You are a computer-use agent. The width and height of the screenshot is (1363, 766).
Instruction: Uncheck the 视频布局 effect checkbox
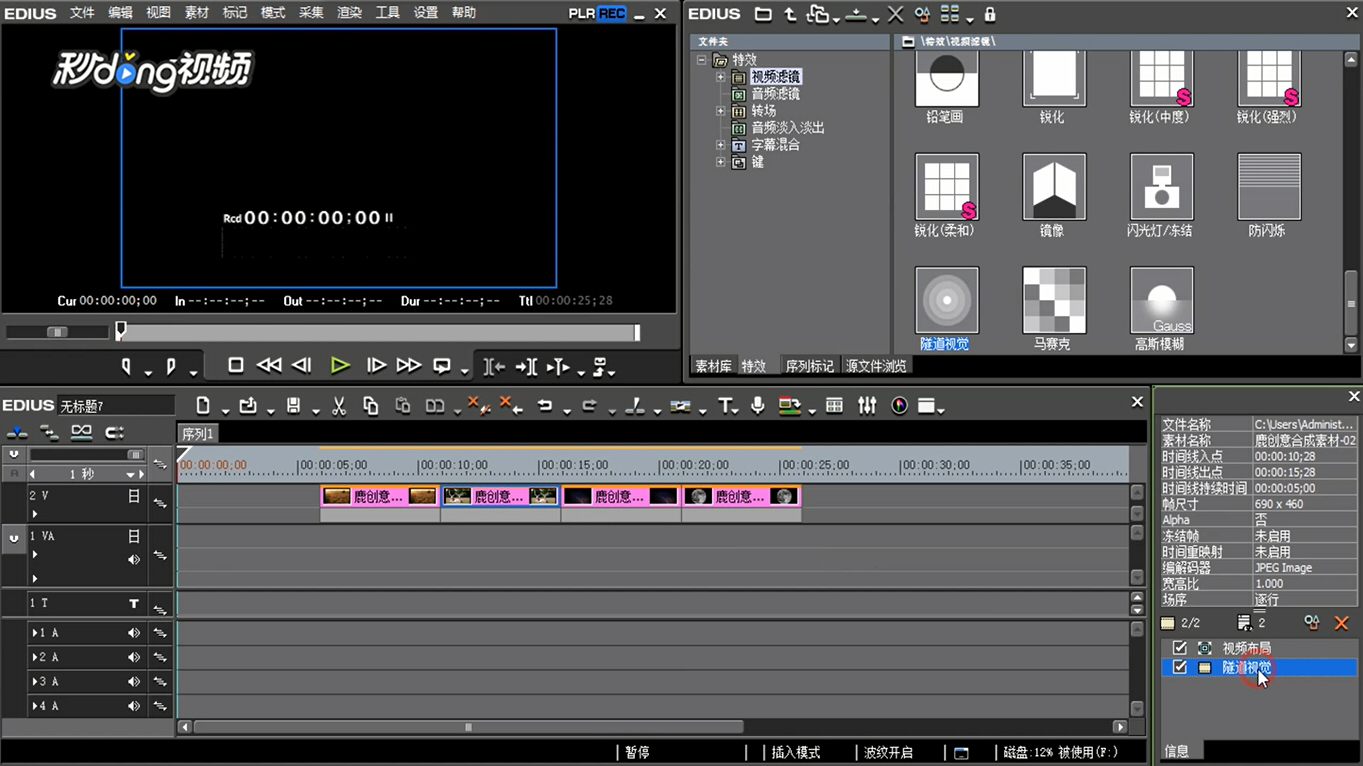pyautogui.click(x=1180, y=649)
